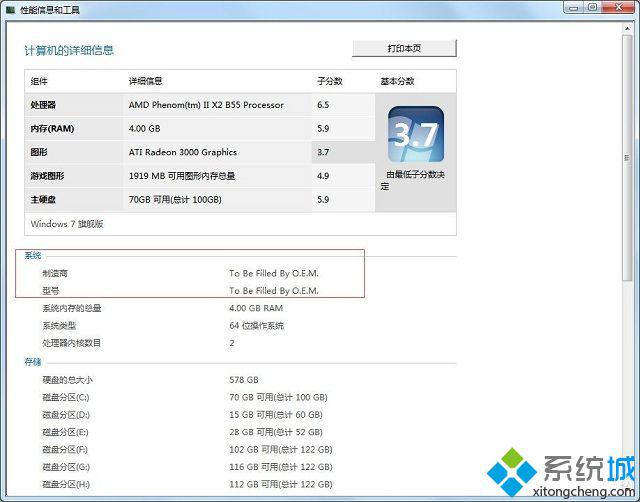
Task: Click 116 GB 可用(总计 122 GB) value
Action: (281, 467)
